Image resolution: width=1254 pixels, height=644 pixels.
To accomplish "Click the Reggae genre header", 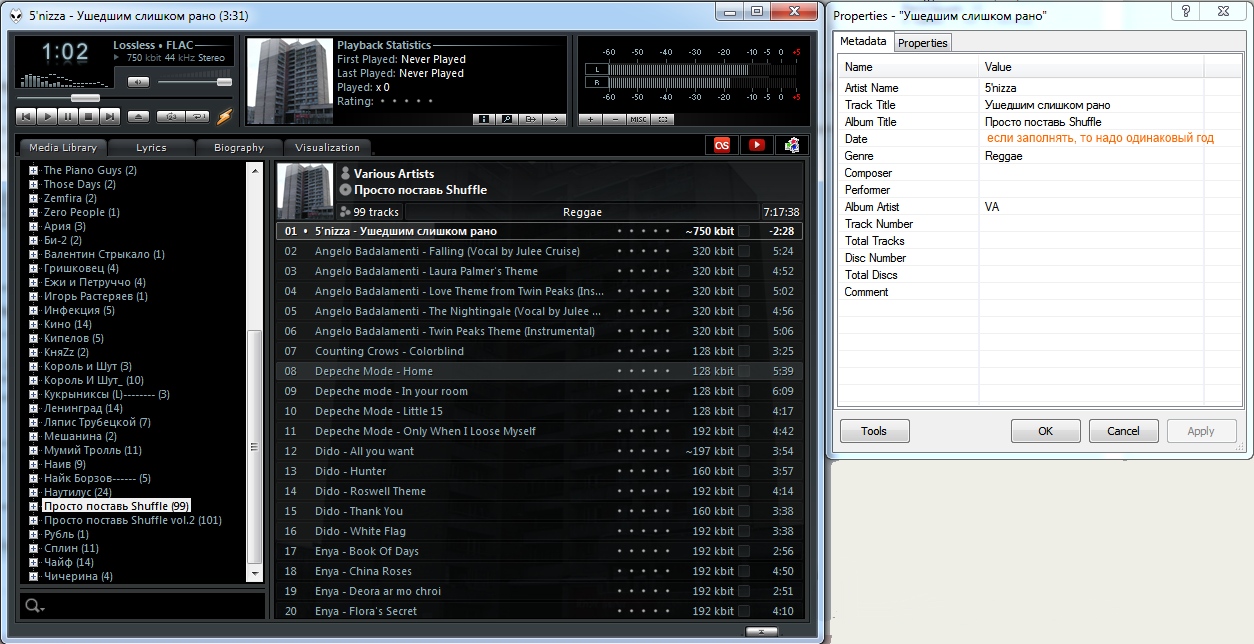I will click(x=582, y=212).
